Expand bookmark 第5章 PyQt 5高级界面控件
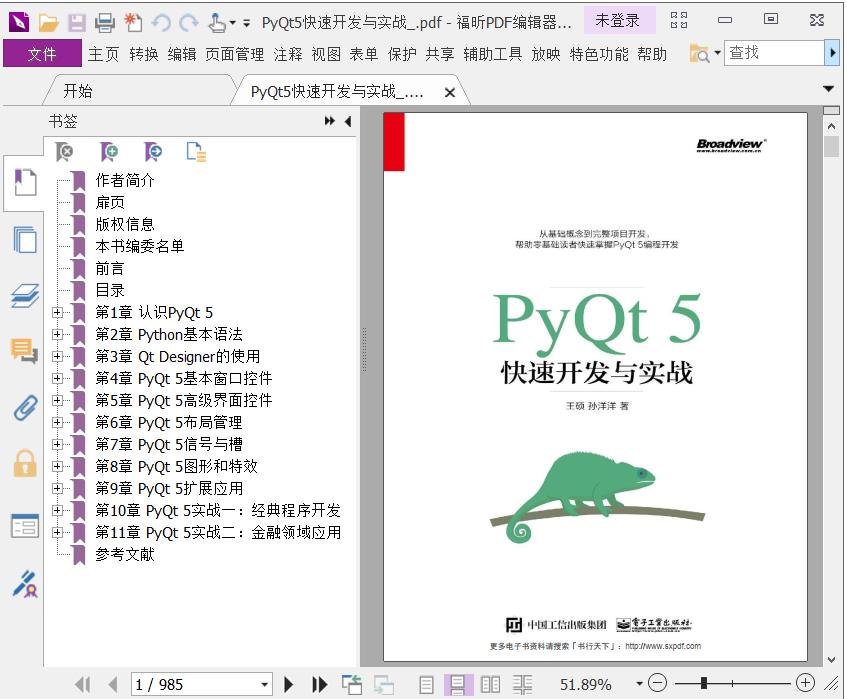The height and width of the screenshot is (699, 847). pyautogui.click(x=57, y=400)
